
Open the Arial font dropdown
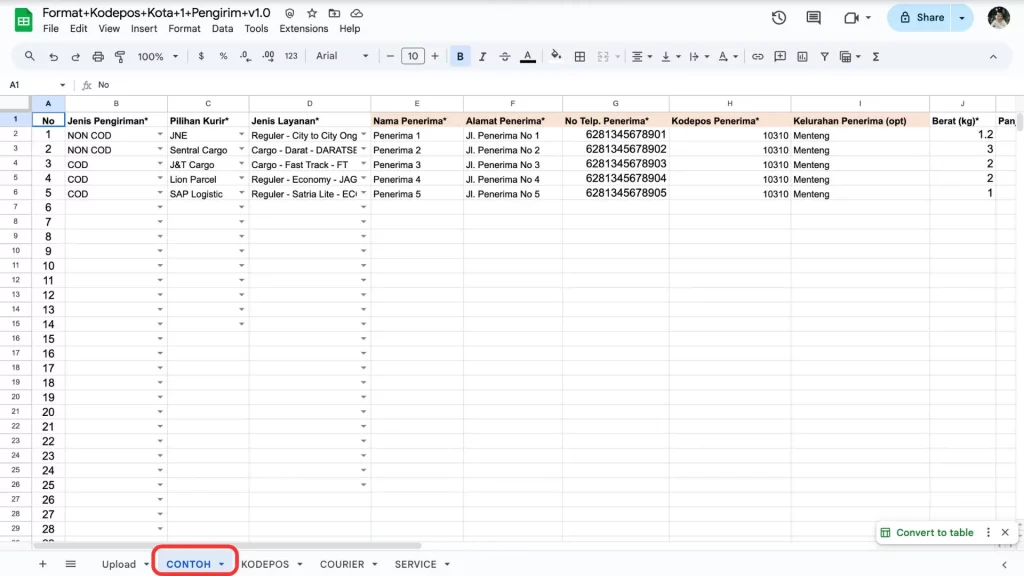(x=342, y=57)
